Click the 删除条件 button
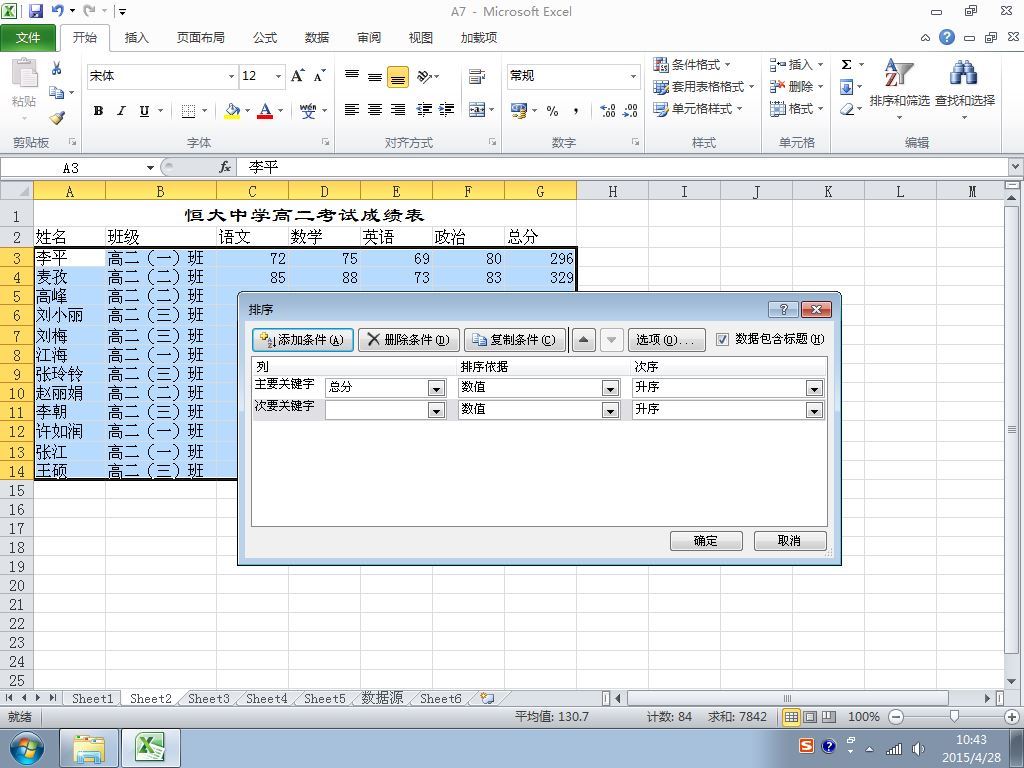The width and height of the screenshot is (1024, 768). point(409,340)
